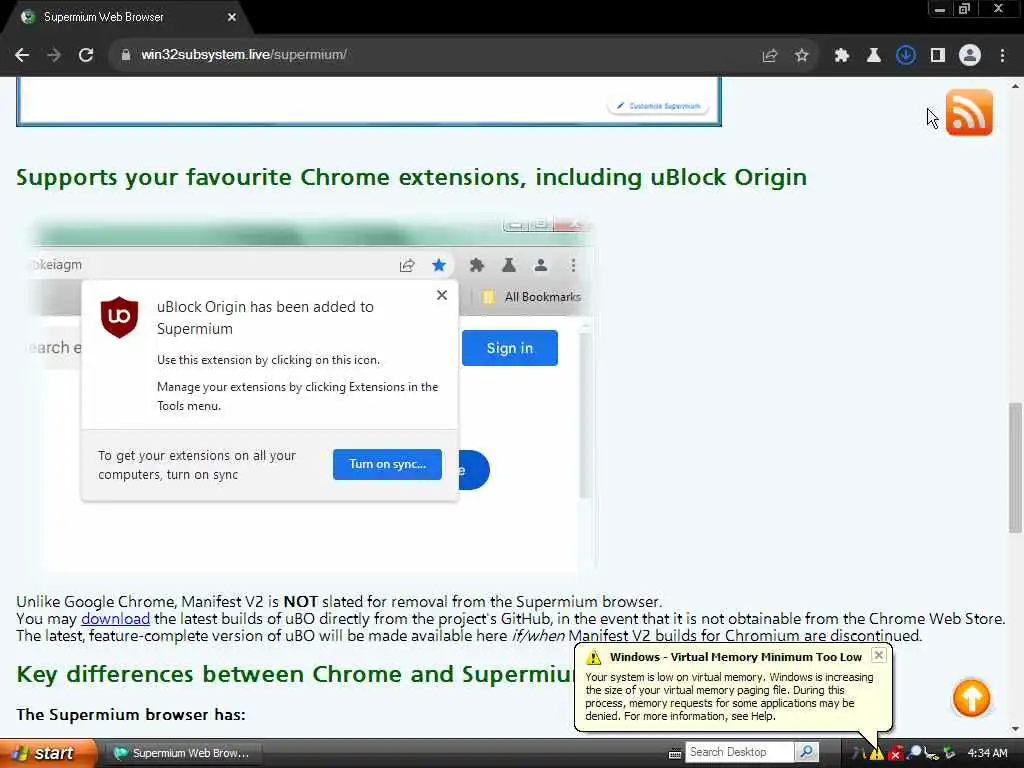Click the scrollbar down arrow
Image resolution: width=1024 pixels, height=768 pixels.
tap(1016, 729)
